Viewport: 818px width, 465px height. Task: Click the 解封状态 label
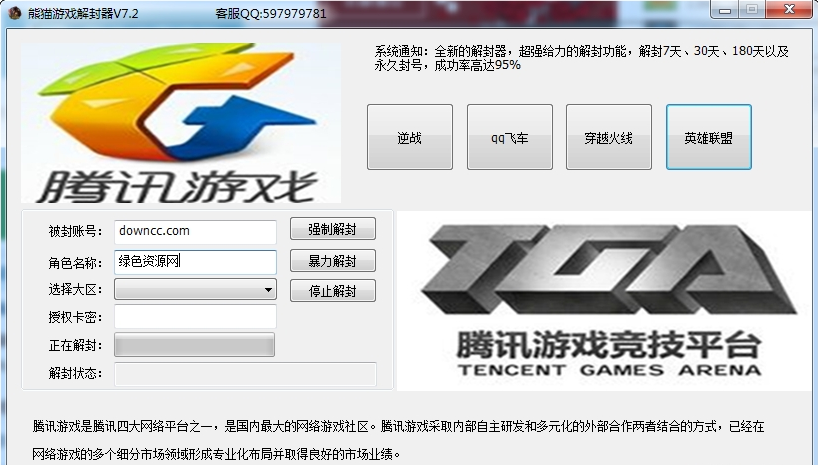[x=75, y=373]
